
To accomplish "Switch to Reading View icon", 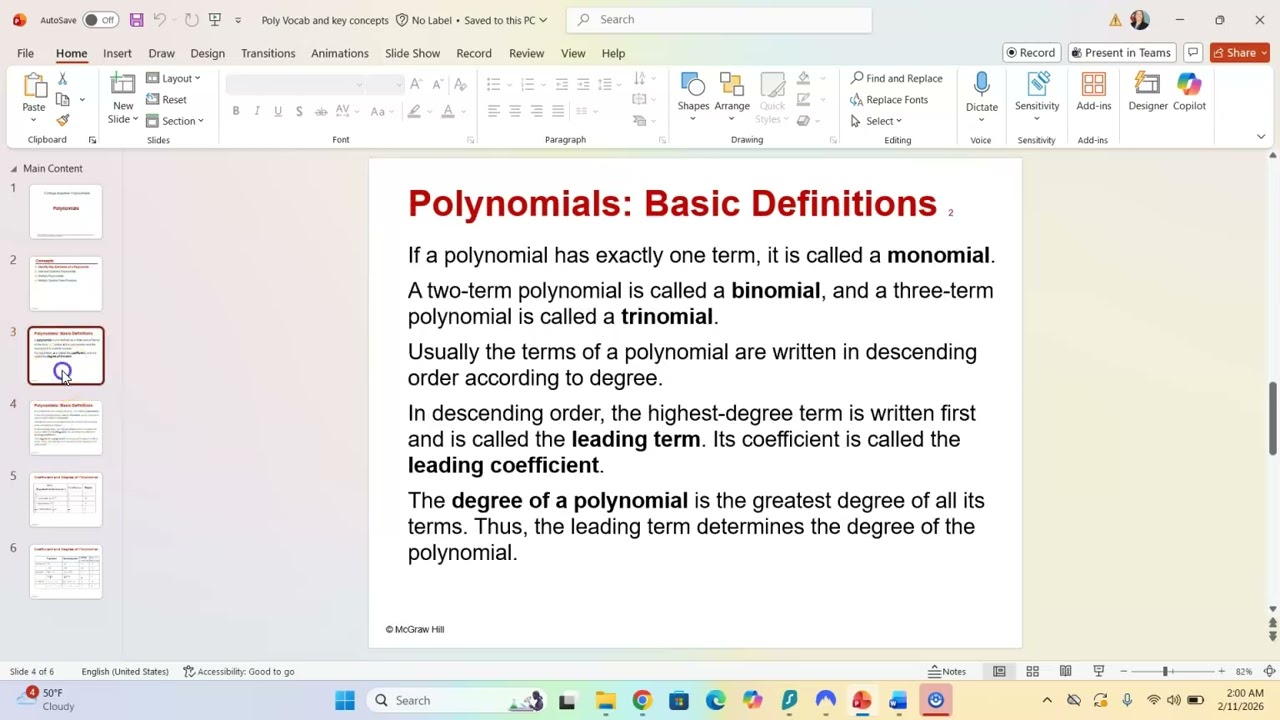I will tap(1066, 672).
